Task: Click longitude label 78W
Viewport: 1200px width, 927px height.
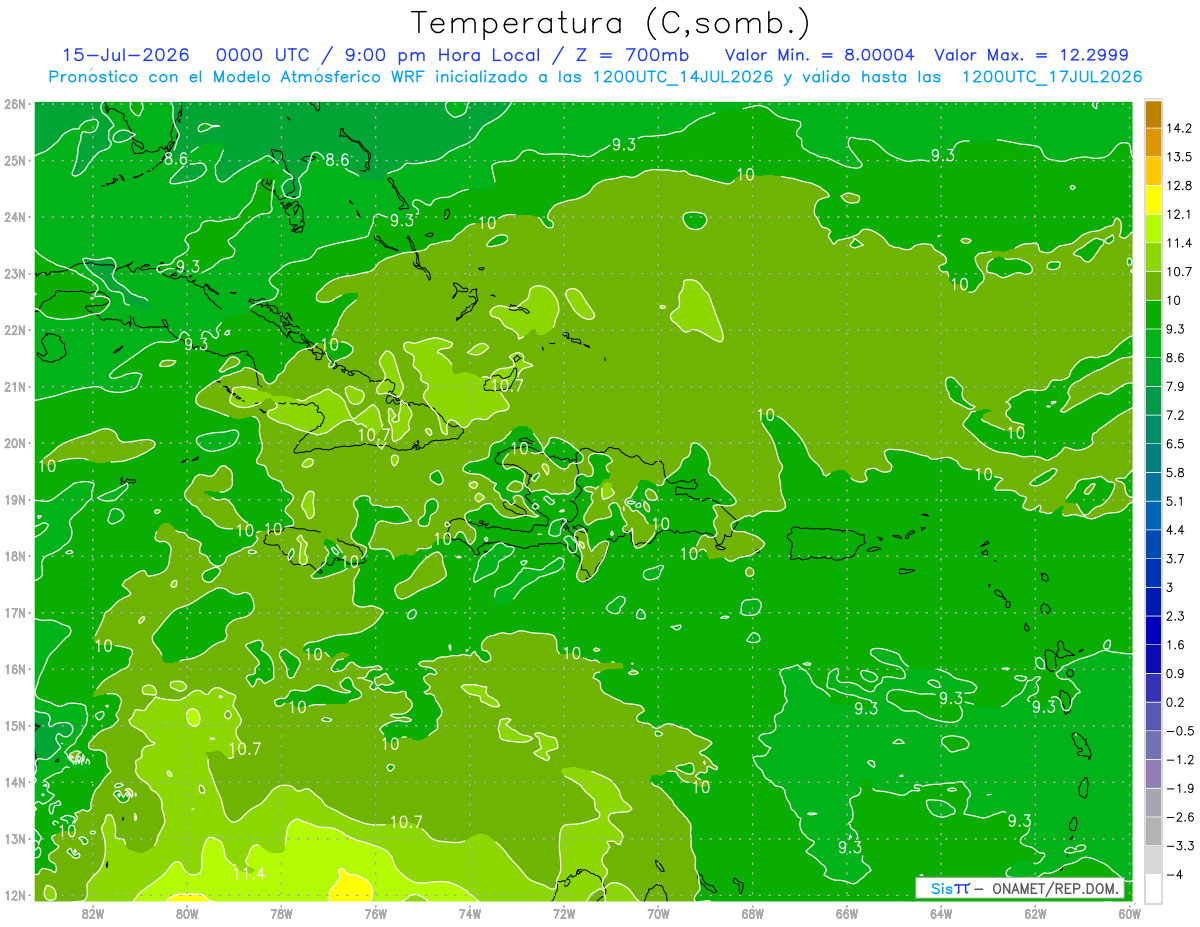Action: point(281,912)
